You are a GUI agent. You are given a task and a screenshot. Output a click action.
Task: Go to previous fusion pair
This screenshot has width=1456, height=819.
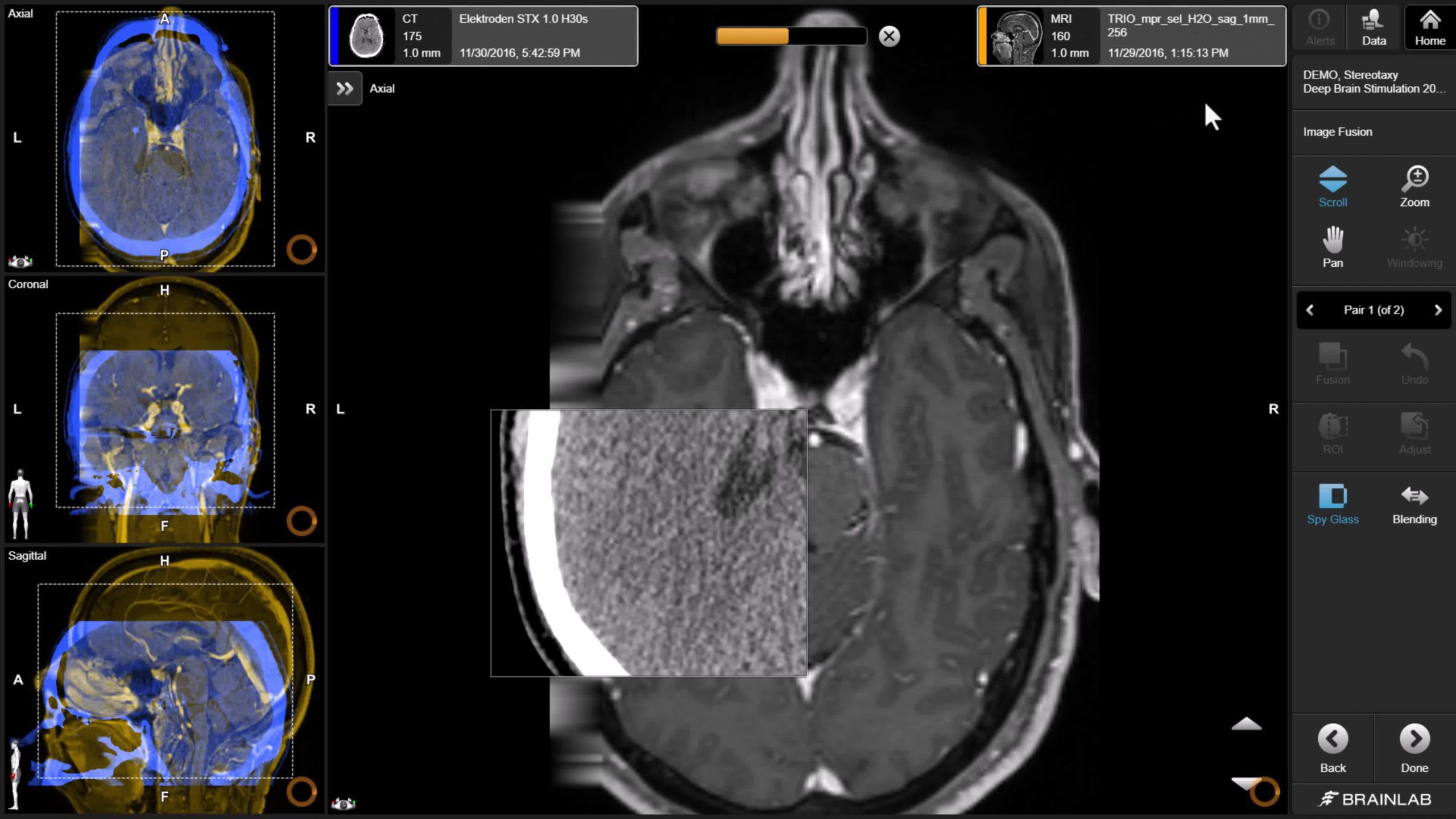[1310, 310]
